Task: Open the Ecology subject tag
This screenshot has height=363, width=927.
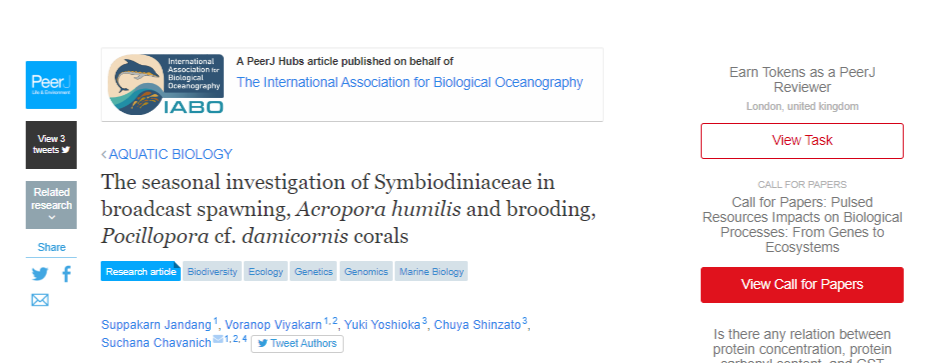Action: pos(265,271)
